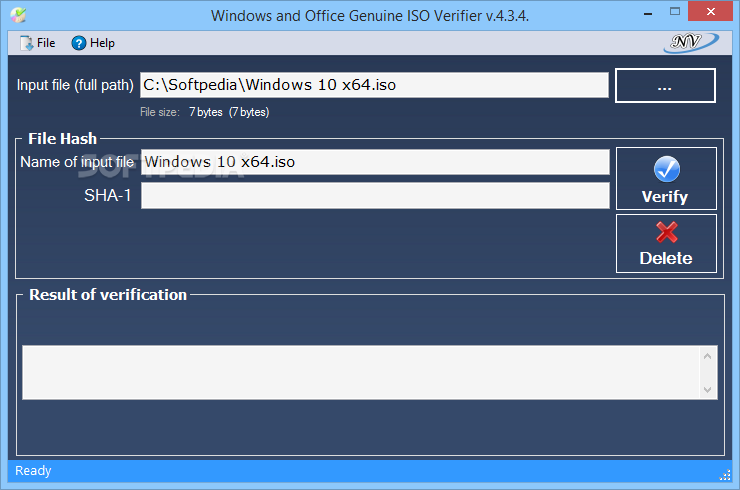The width and height of the screenshot is (740, 490).
Task: Click the Name of input file field
Action: pyautogui.click(x=375, y=162)
